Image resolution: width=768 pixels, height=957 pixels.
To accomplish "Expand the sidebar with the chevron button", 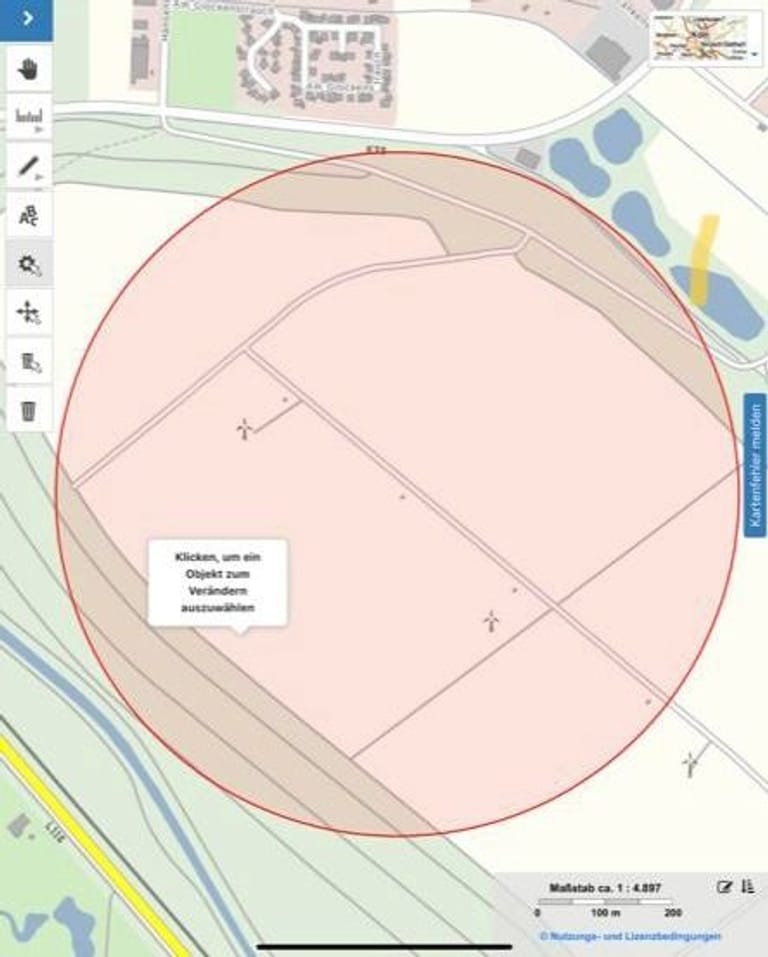I will (27, 19).
